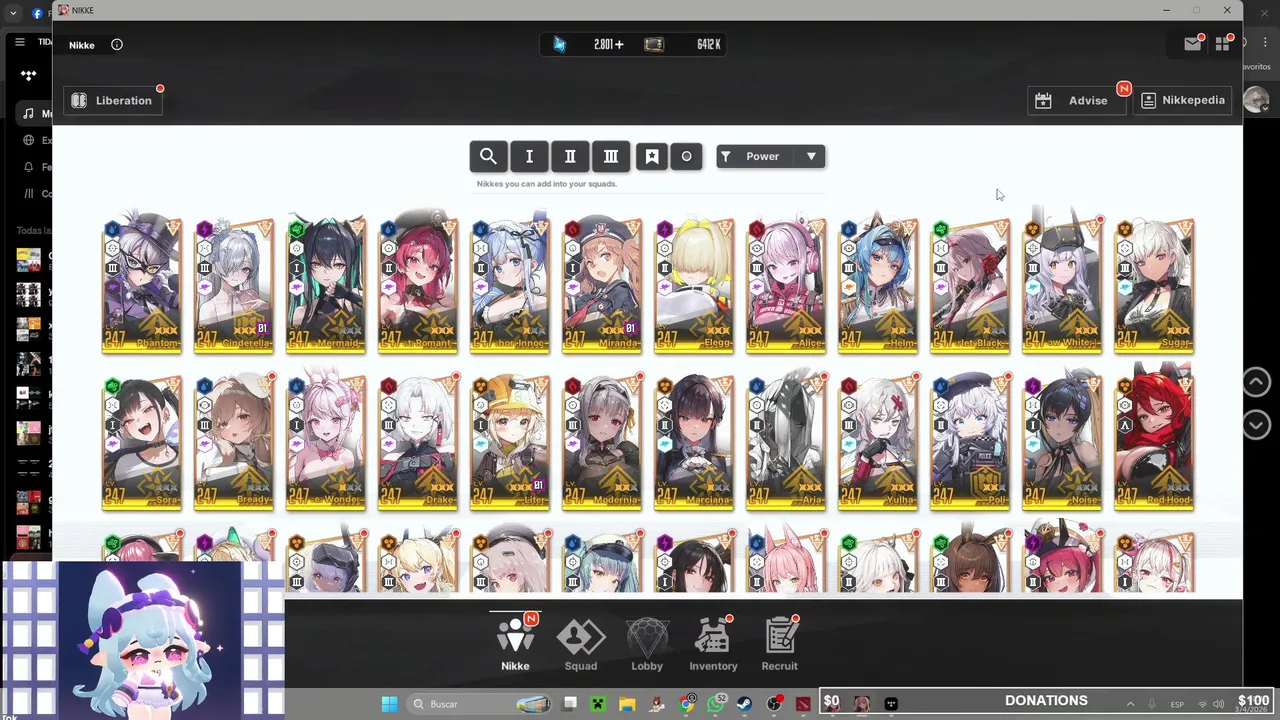The width and height of the screenshot is (1280, 720).
Task: Open the Windows Start menu
Action: 389,704
